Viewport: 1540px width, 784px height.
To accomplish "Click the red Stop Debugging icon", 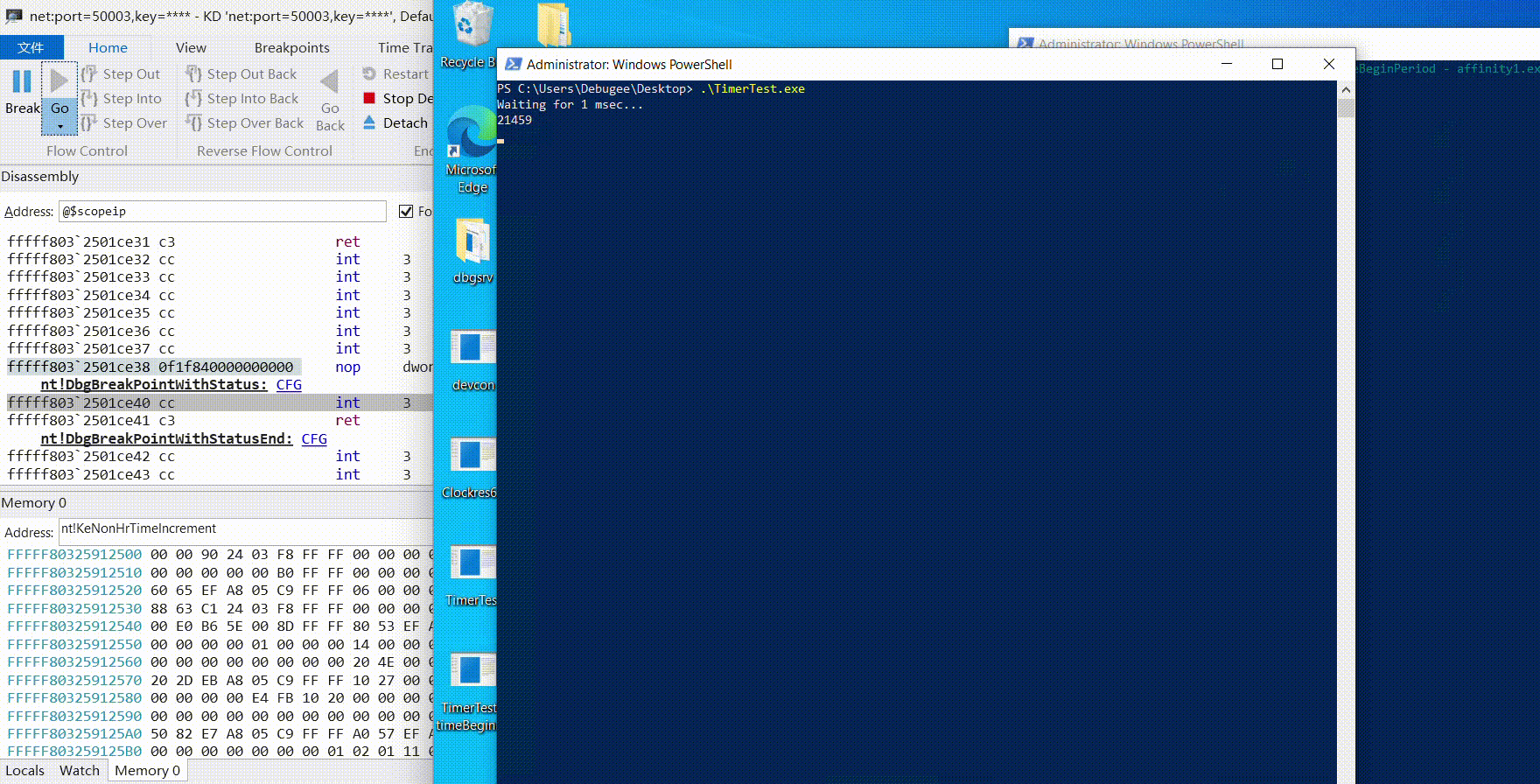I will pos(369,98).
